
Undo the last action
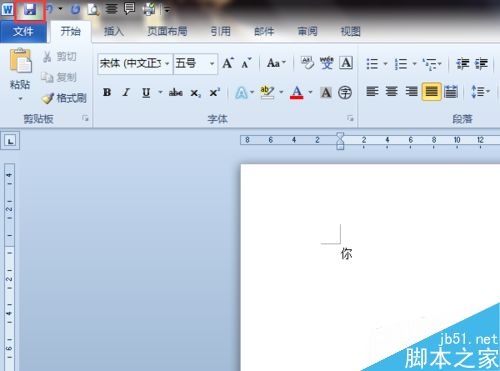point(50,9)
